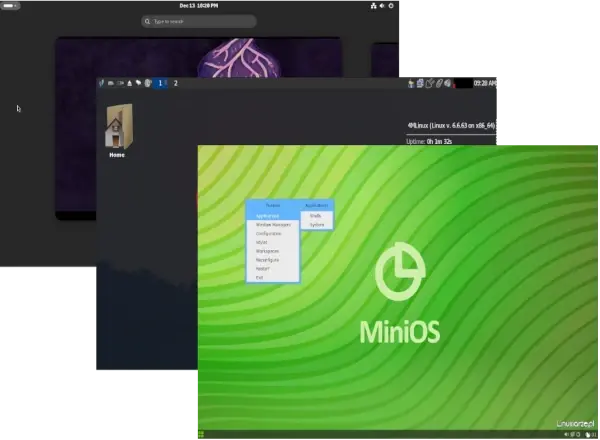Click the first tray icon in 4MLinux panel right side
Viewport: 600px width, 440px height.
pos(411,83)
